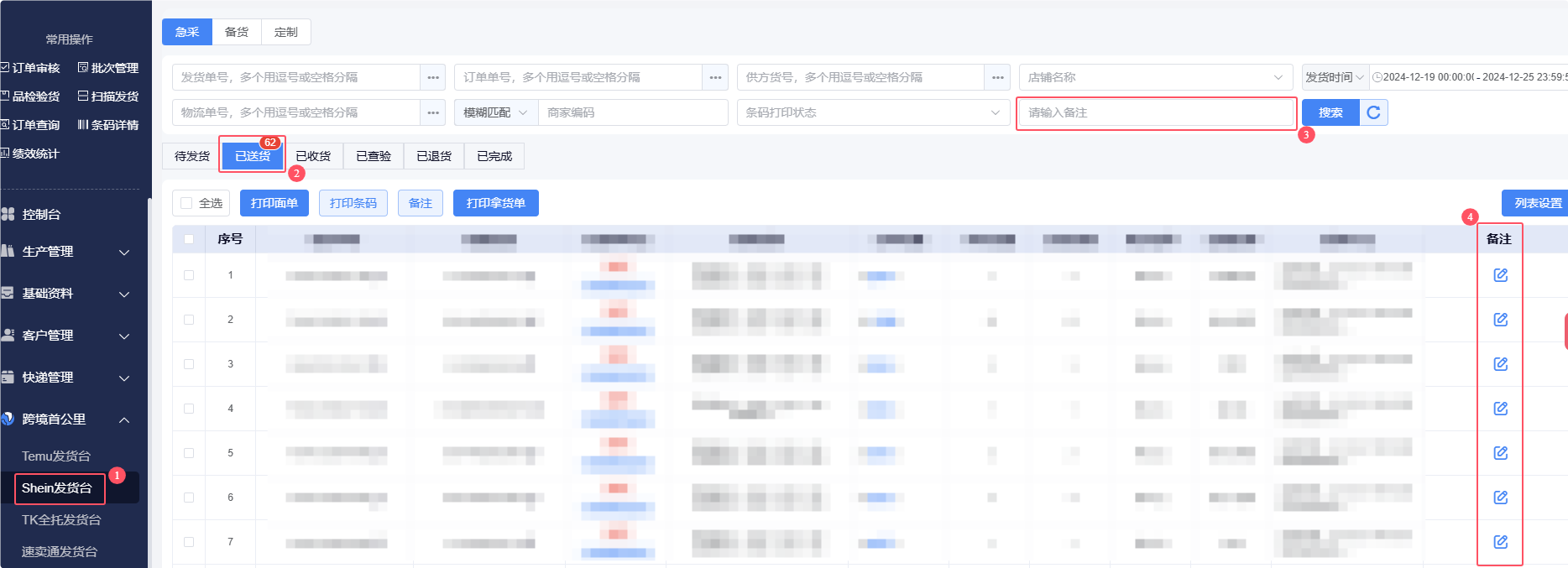This screenshot has height=568, width=1568.
Task: Open Temu发货台 in the sidebar
Action: point(56,456)
